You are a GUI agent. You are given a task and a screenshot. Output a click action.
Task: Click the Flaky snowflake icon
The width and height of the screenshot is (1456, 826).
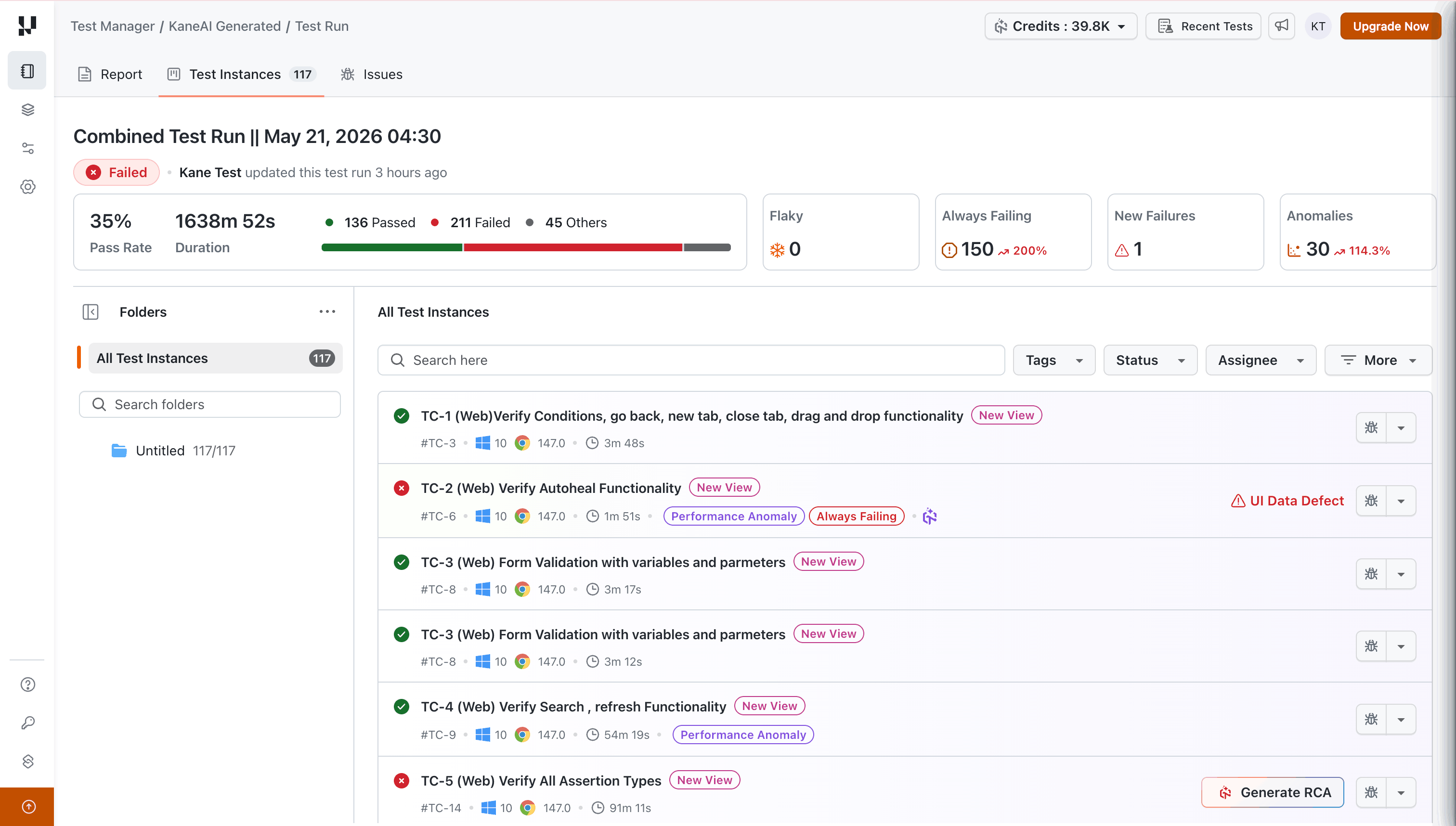tap(777, 250)
